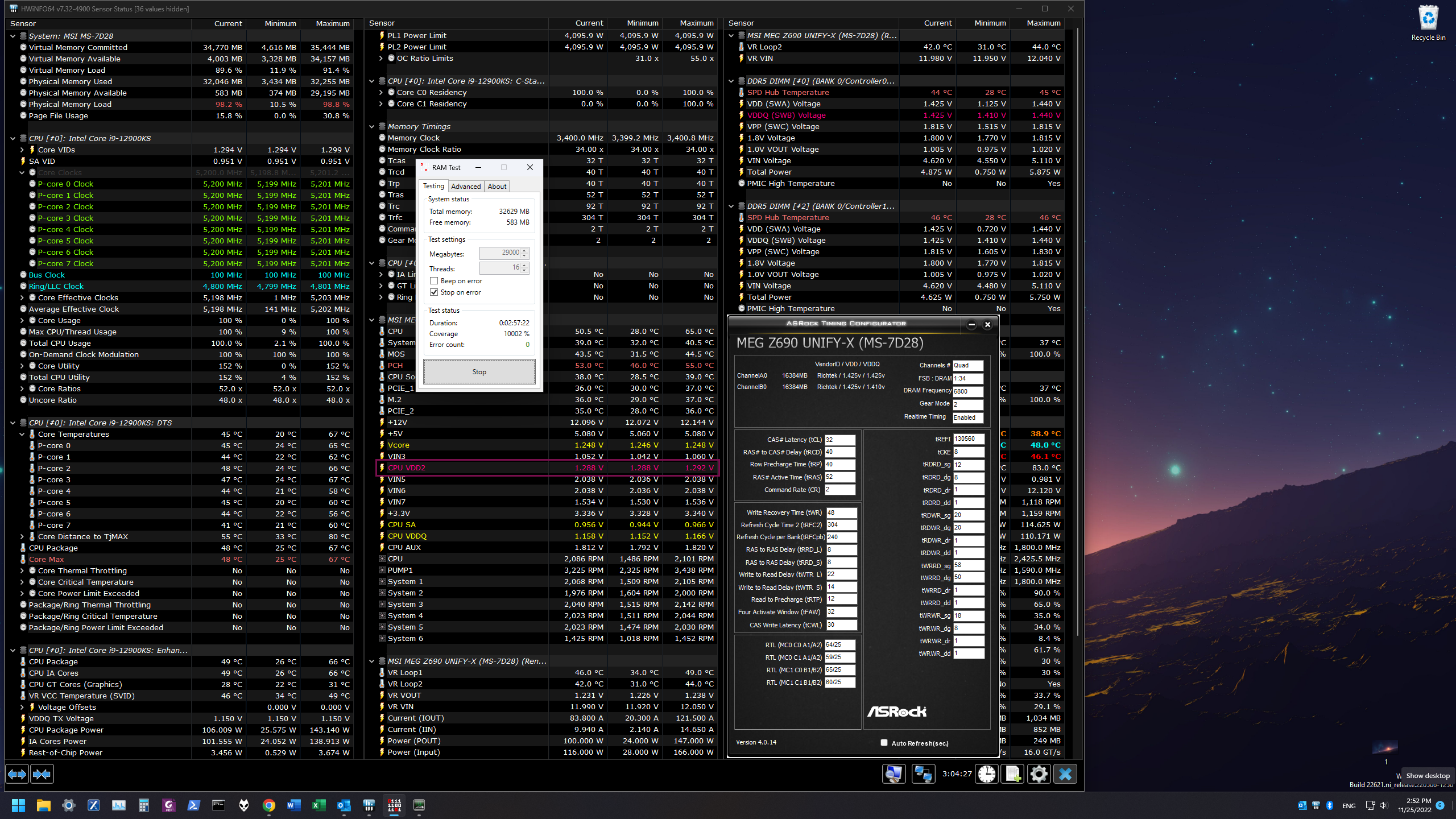The width and height of the screenshot is (1456, 819).
Task: Click the expand columns left-right arrows icon
Action: (17, 774)
